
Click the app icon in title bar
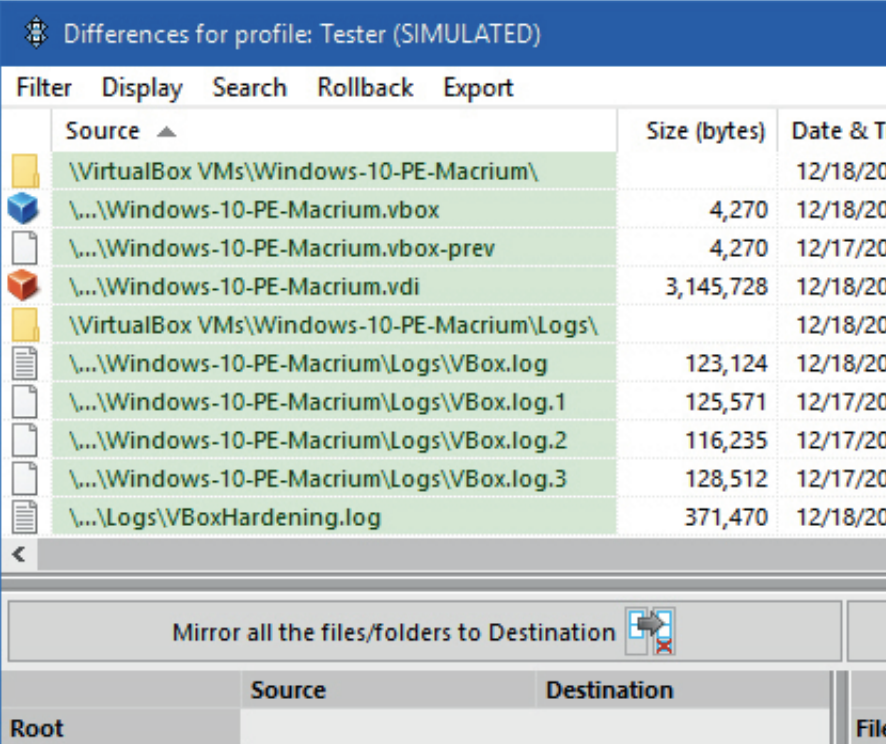point(33,33)
